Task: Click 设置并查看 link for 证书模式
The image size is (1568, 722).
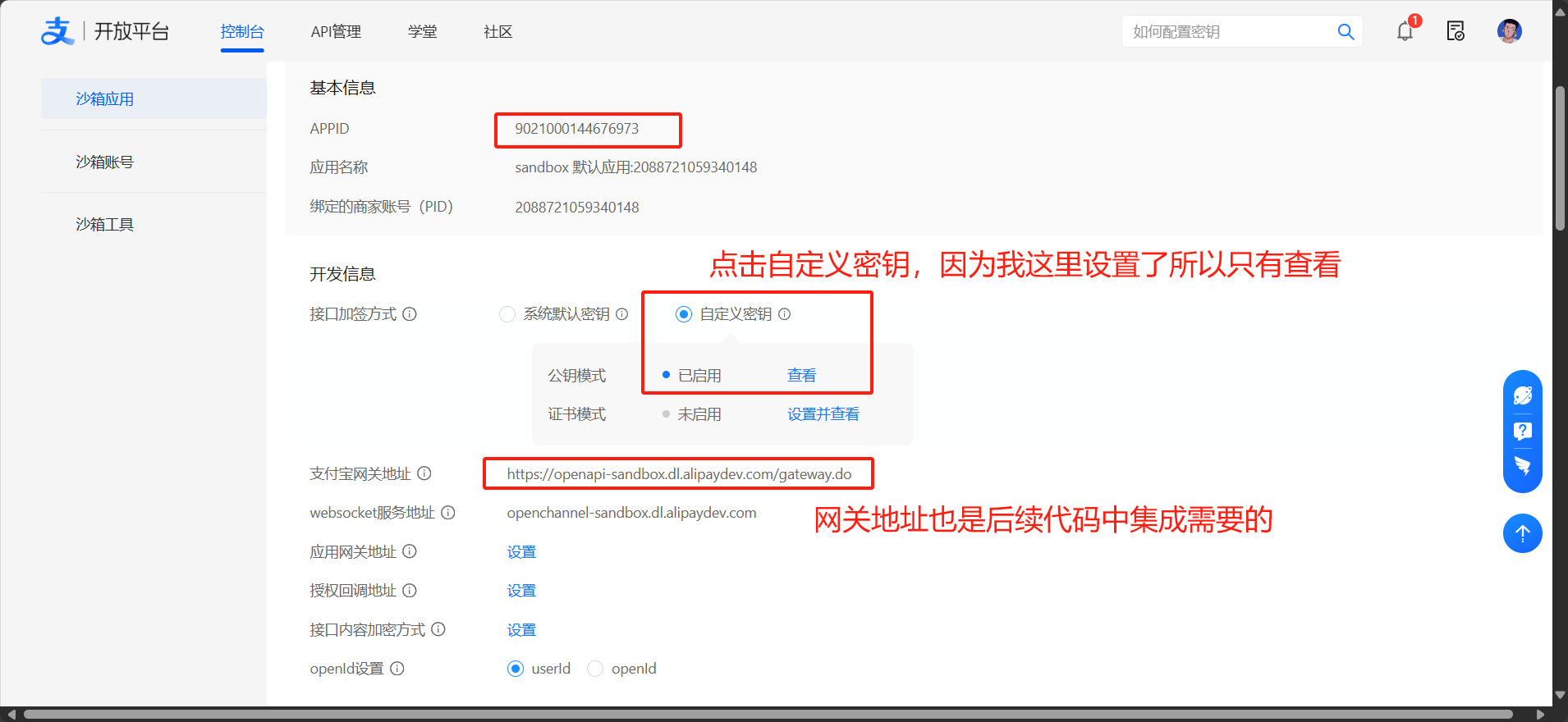Action: pyautogui.click(x=823, y=414)
